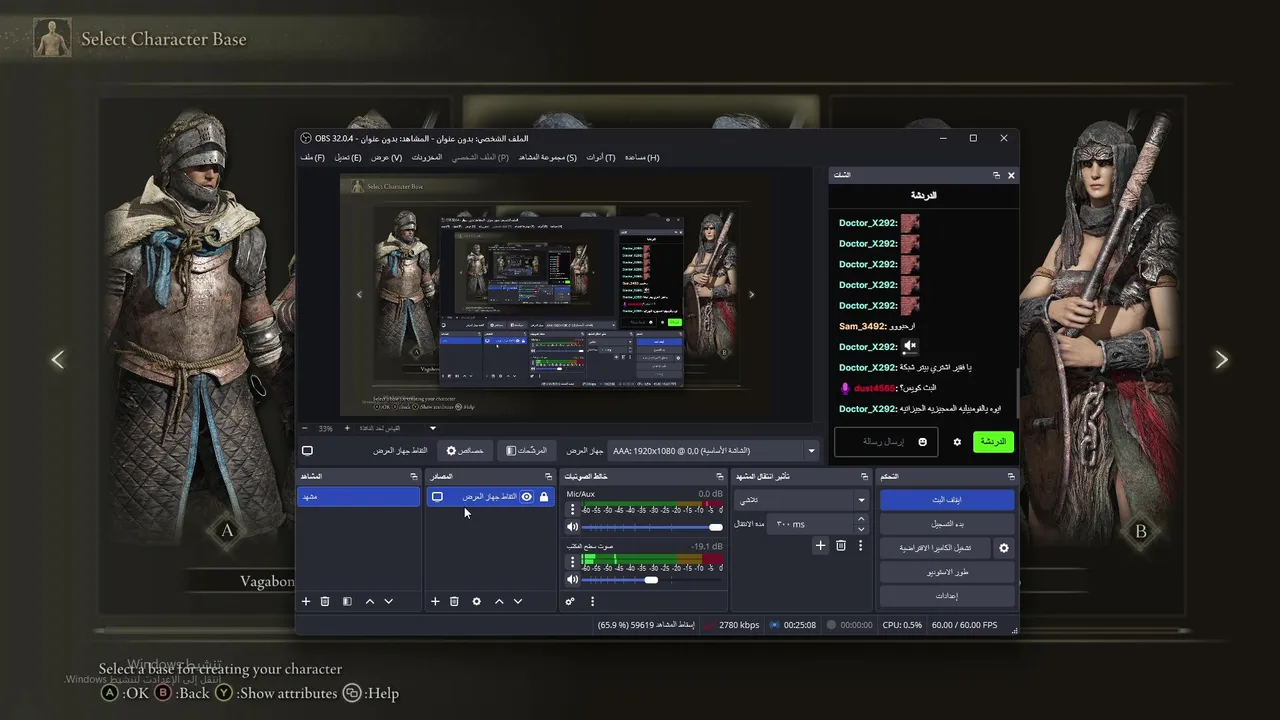The height and width of the screenshot is (720, 1280).
Task: Zoom in preview with the plus icon
Action: tap(347, 428)
